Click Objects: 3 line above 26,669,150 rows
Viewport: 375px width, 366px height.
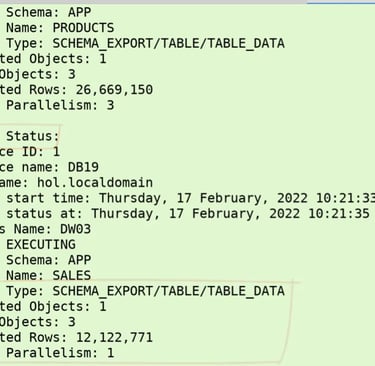coord(38,74)
